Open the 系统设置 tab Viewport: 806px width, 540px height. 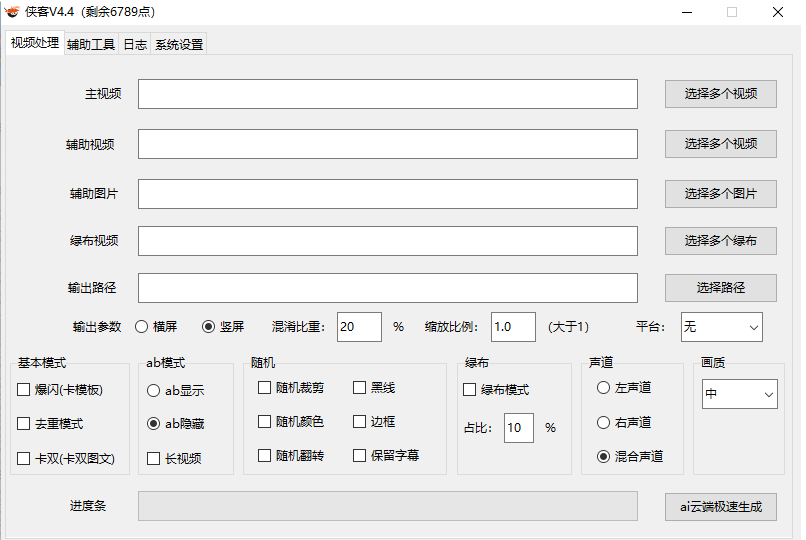click(179, 45)
